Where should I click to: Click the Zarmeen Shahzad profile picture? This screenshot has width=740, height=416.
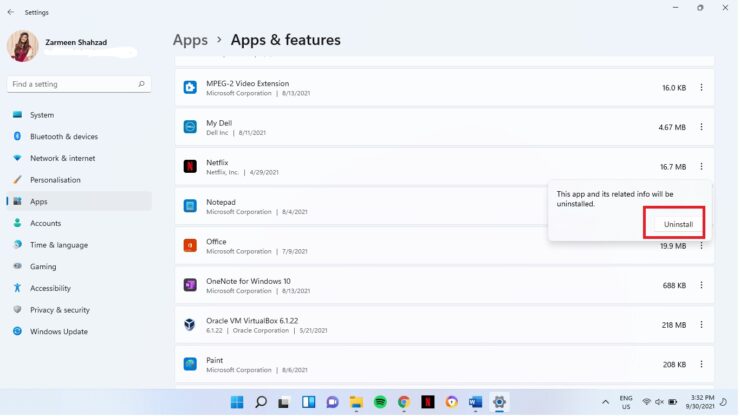click(x=23, y=46)
